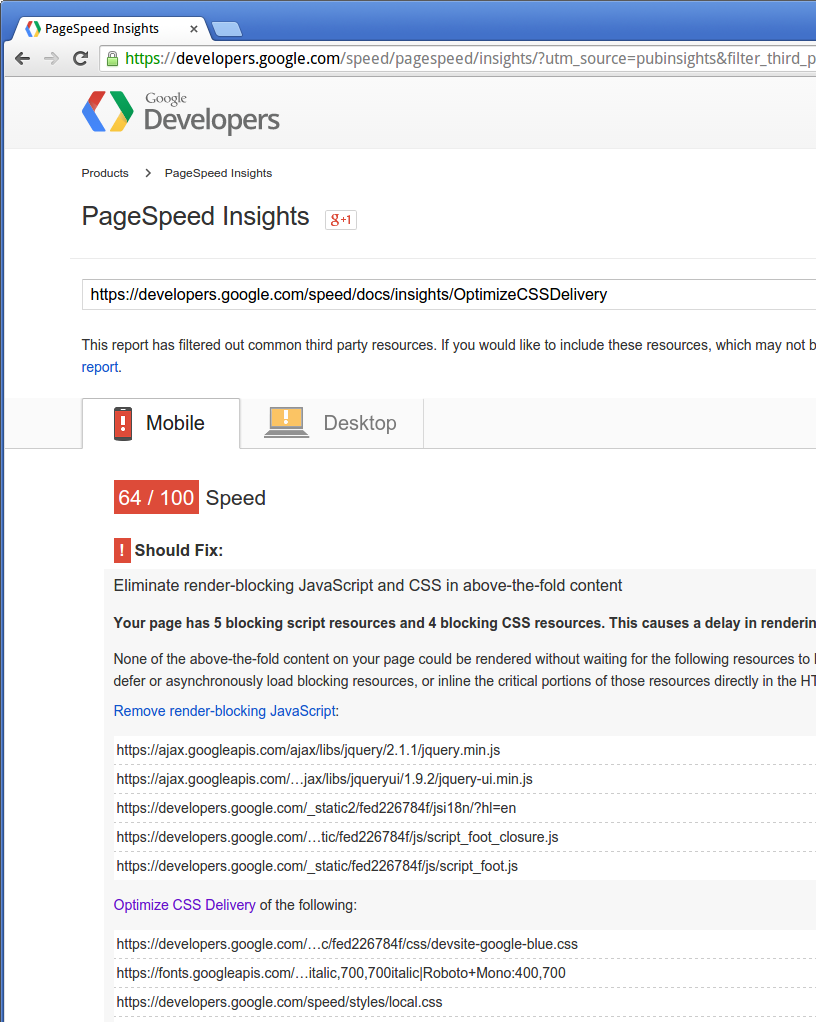This screenshot has height=1022, width=816.
Task: Click the Should Fix: label
Action: (179, 551)
